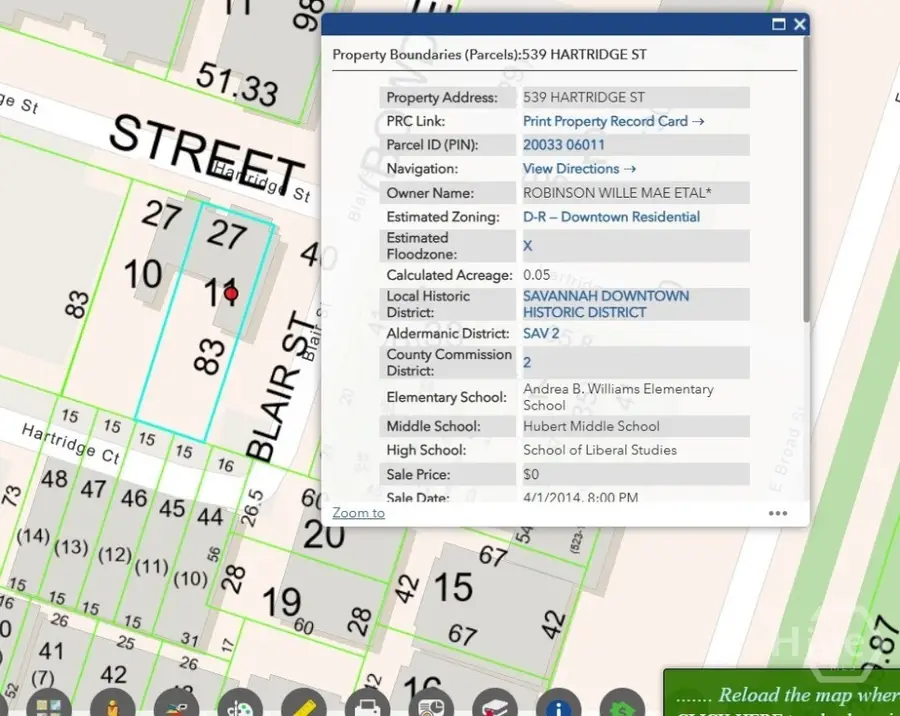The width and height of the screenshot is (900, 716).
Task: Open the sketch pen tool icon
Action: [178, 705]
